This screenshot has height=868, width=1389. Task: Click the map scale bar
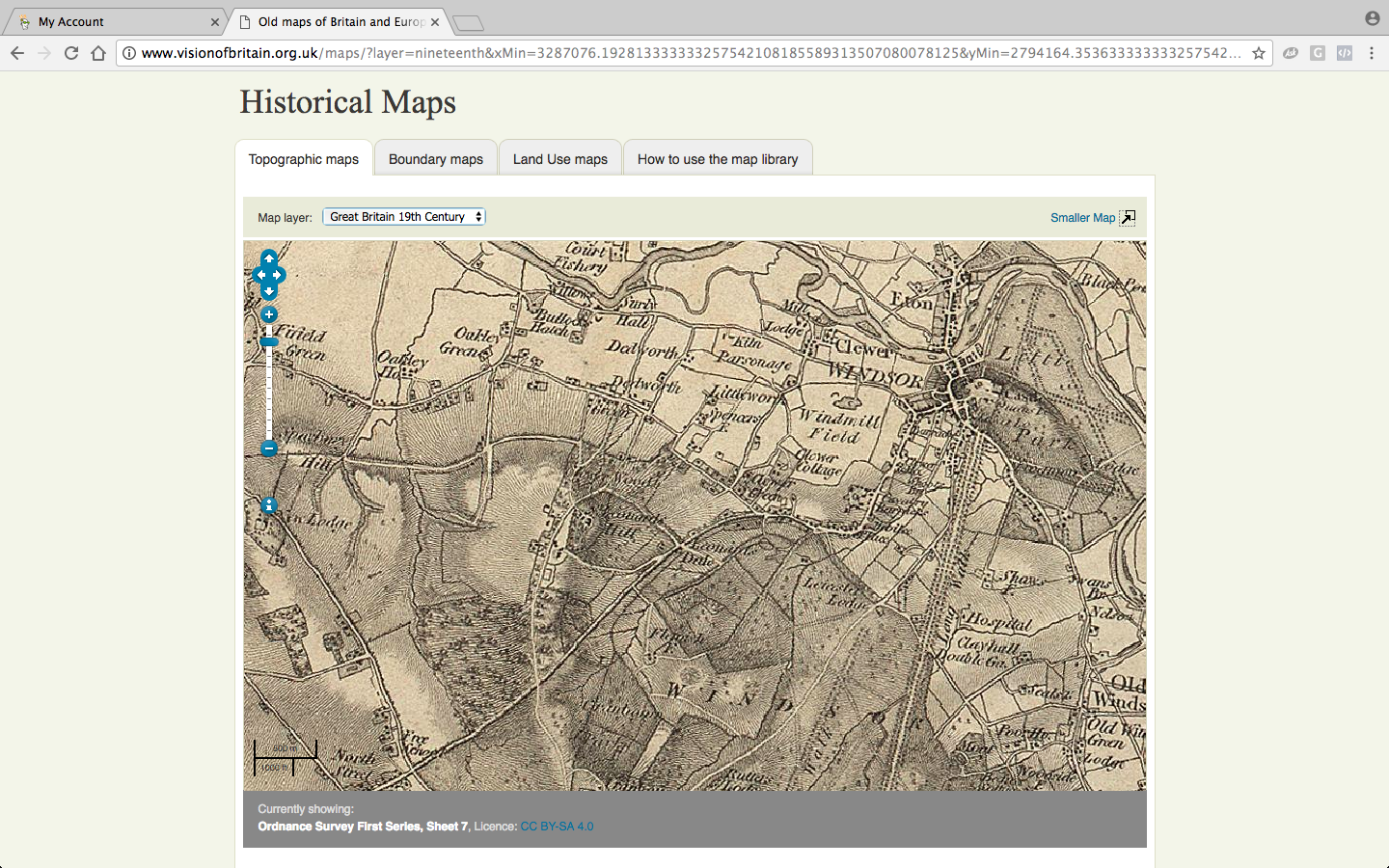[x=286, y=758]
